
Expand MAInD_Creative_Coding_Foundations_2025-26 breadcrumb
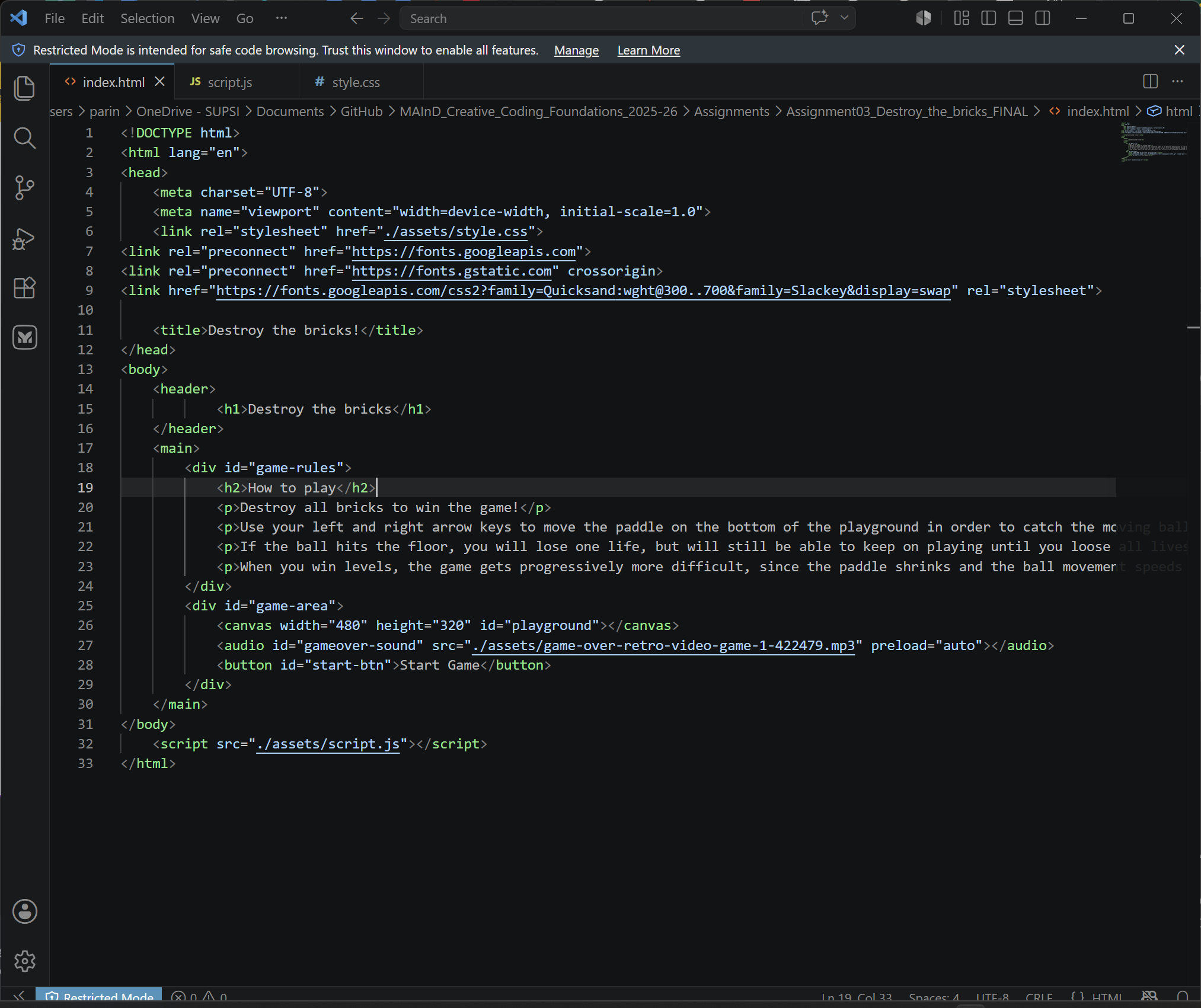538,111
